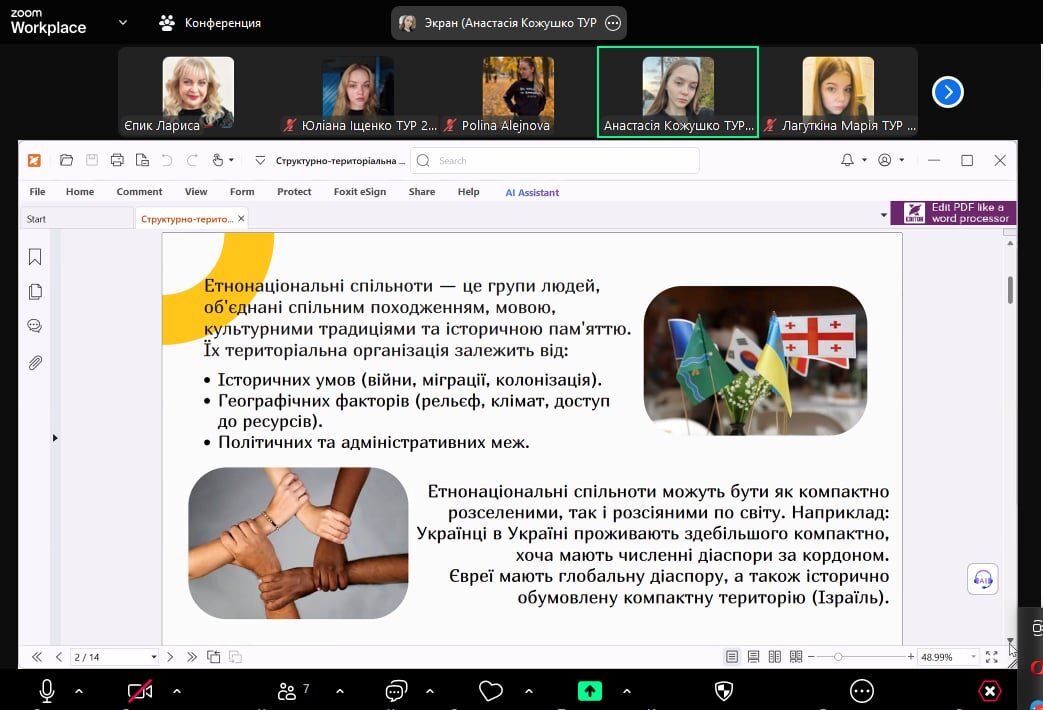
Task: Open the Bookmarks panel in the sidebar
Action: (x=35, y=257)
